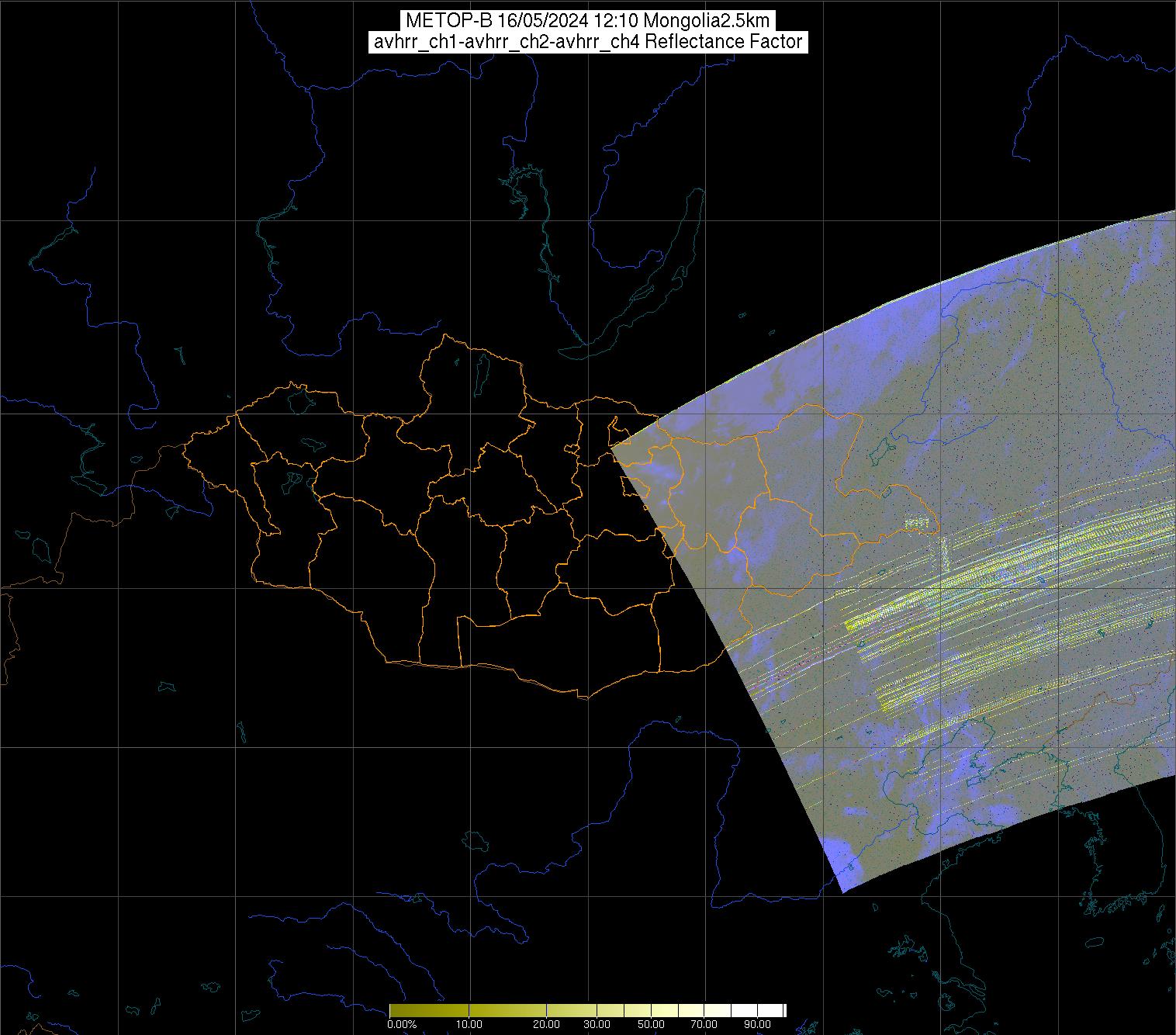Screen dimensions: 1176x1035
Task: Click the "50.00" color bar label
Action: pos(651,1023)
